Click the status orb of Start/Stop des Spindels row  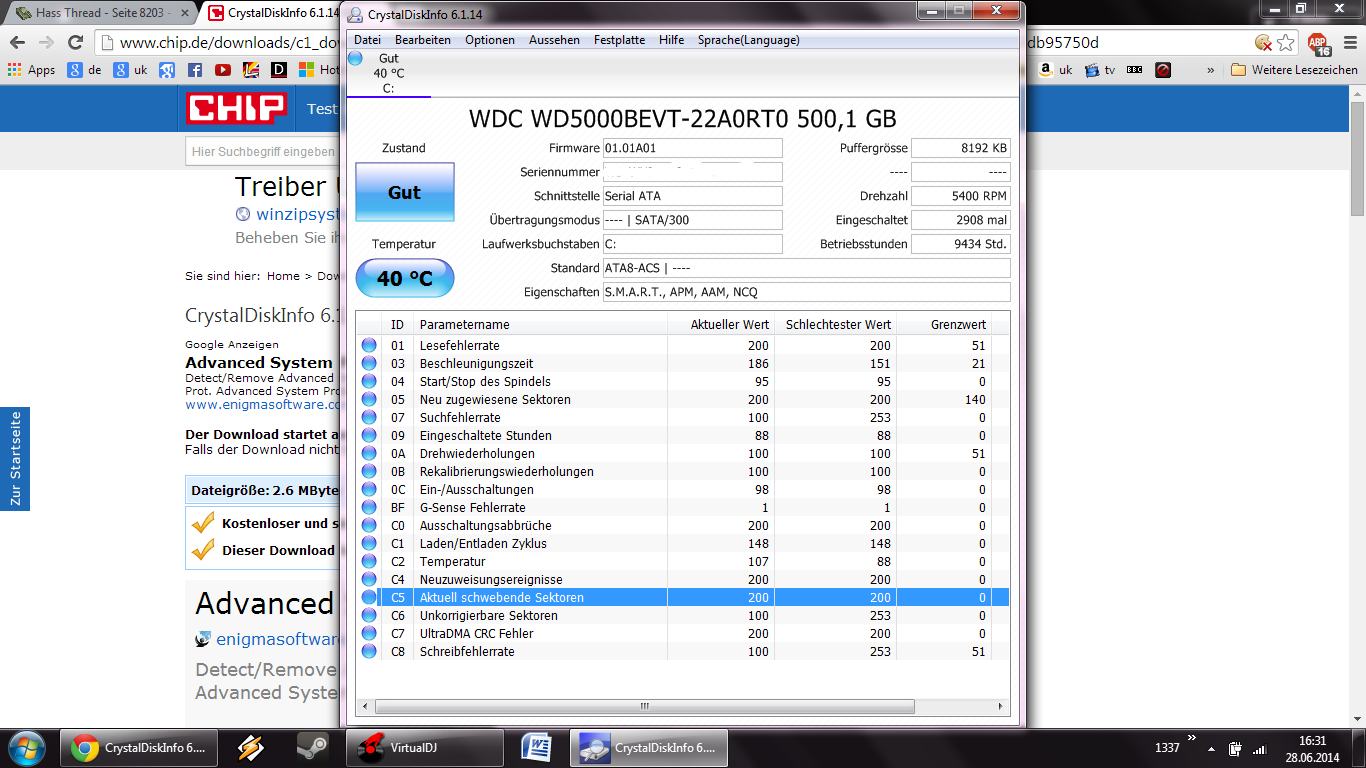[369, 381]
